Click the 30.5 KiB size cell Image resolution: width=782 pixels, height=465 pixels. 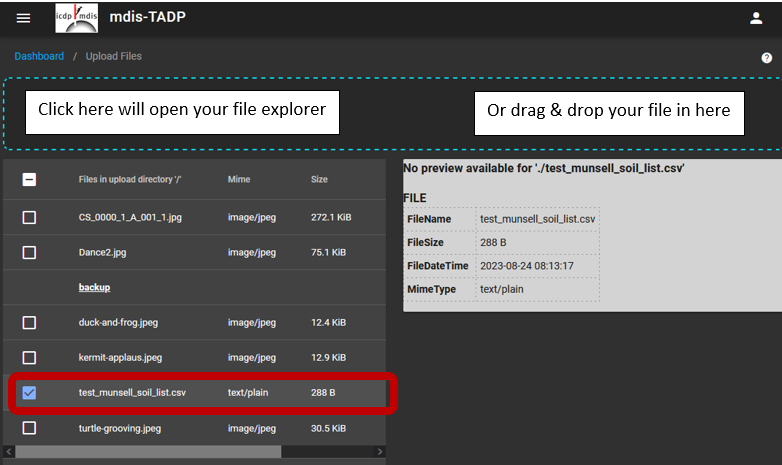pos(328,428)
